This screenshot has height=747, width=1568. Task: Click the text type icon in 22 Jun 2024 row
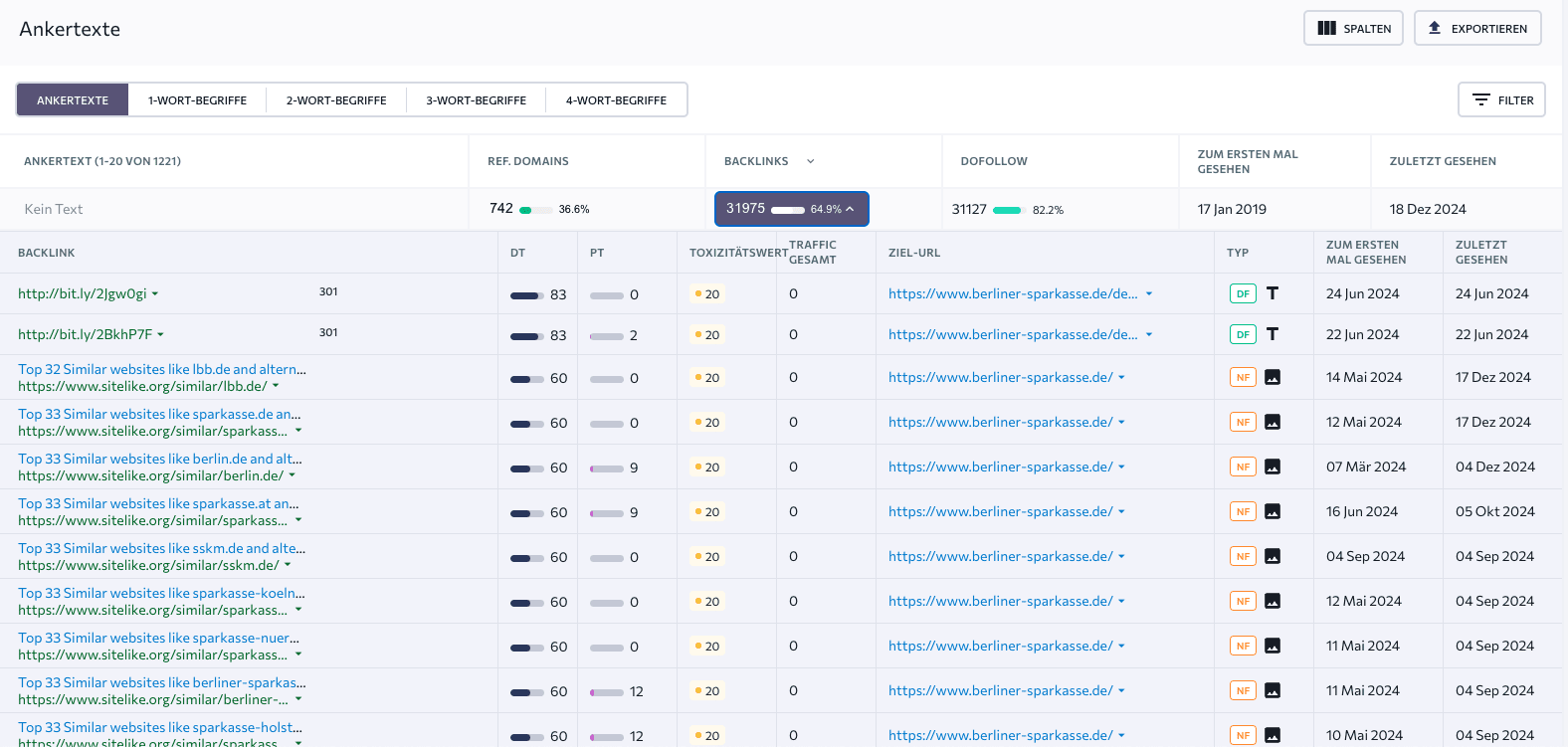1273,334
